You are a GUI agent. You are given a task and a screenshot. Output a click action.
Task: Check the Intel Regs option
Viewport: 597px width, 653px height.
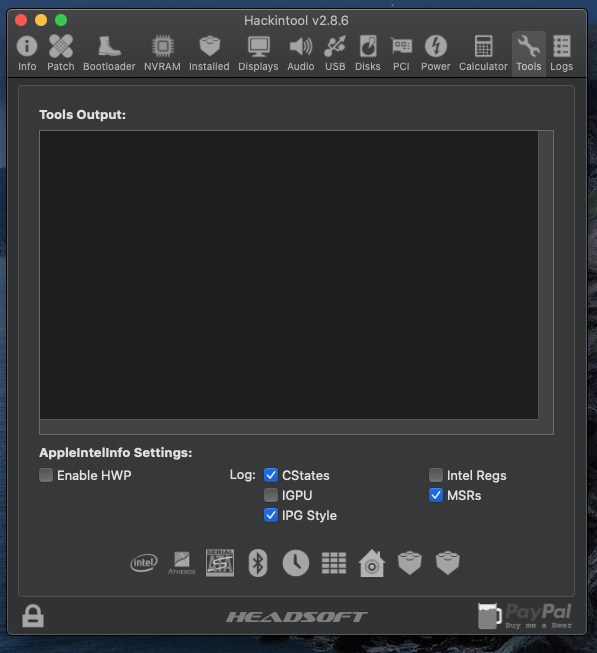435,475
